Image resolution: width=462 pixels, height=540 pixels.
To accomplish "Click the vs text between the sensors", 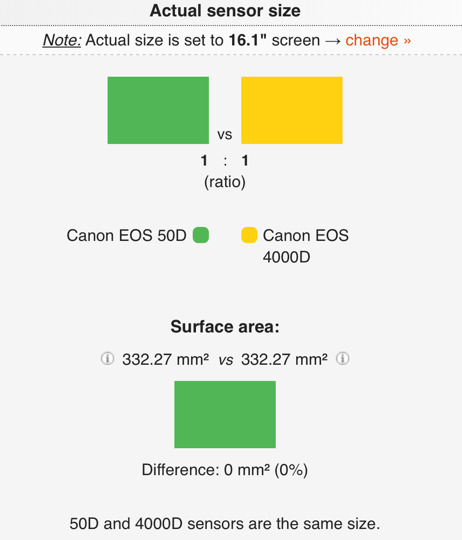I will (225, 134).
